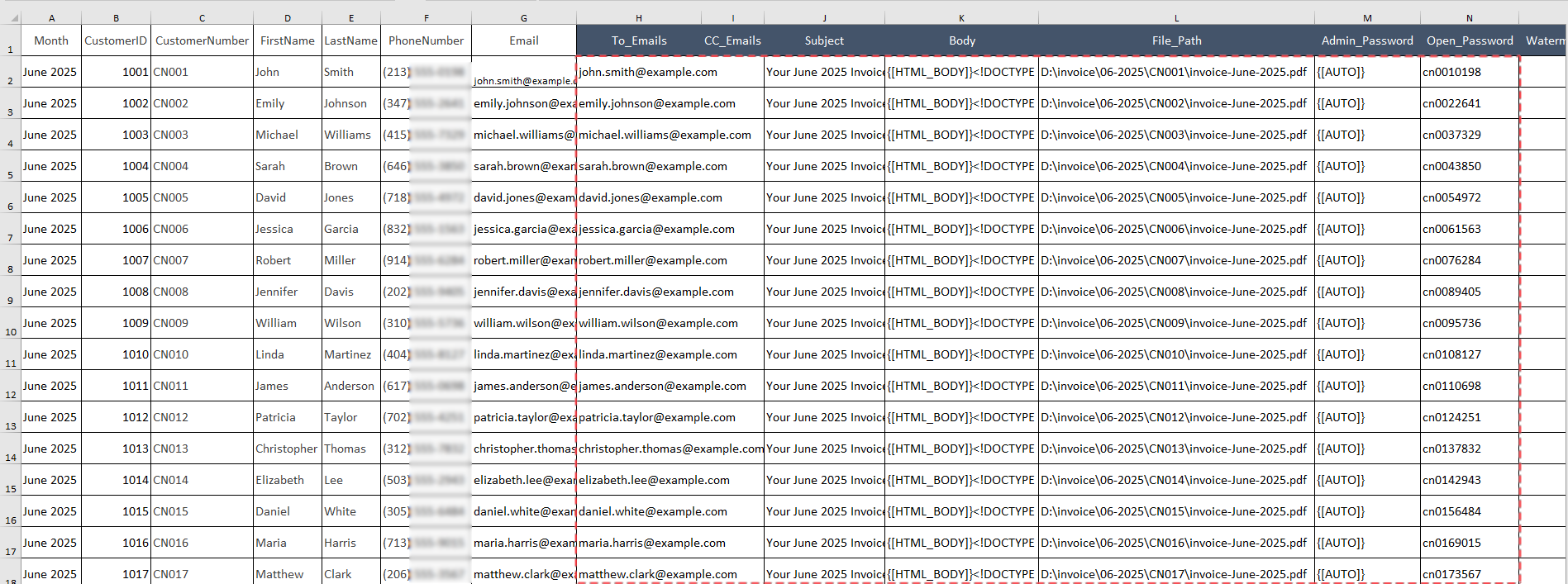1568x584 pixels.
Task: Click the Email header cell
Action: (524, 40)
